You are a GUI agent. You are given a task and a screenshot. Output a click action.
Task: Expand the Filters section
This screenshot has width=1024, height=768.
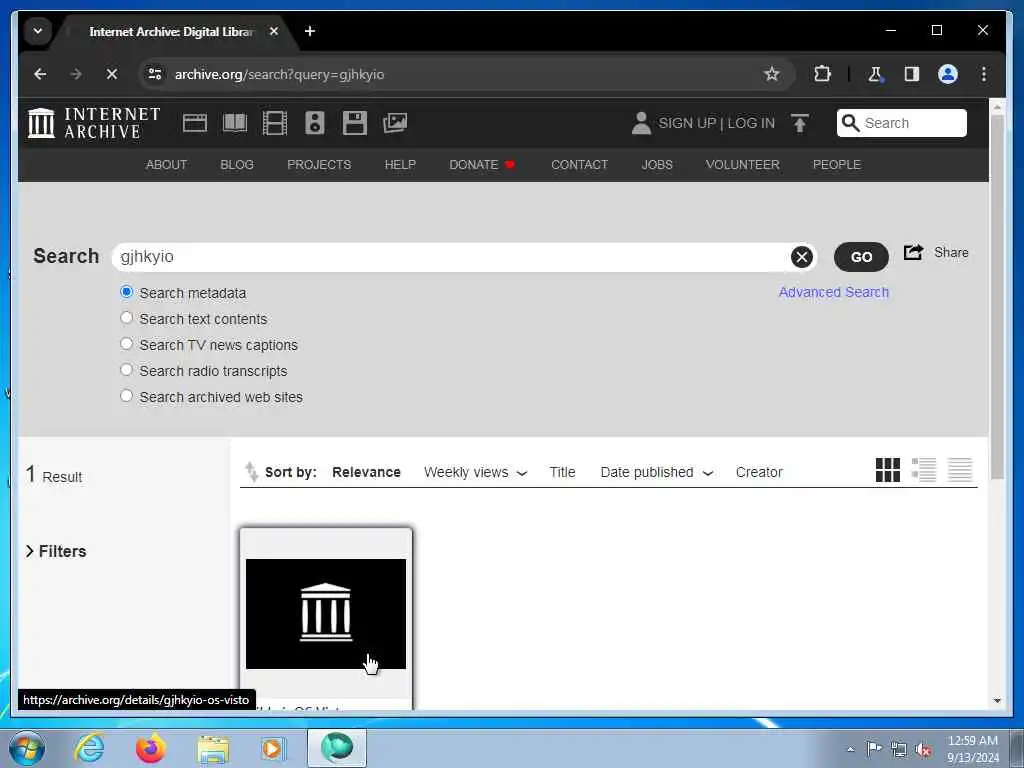(x=56, y=551)
